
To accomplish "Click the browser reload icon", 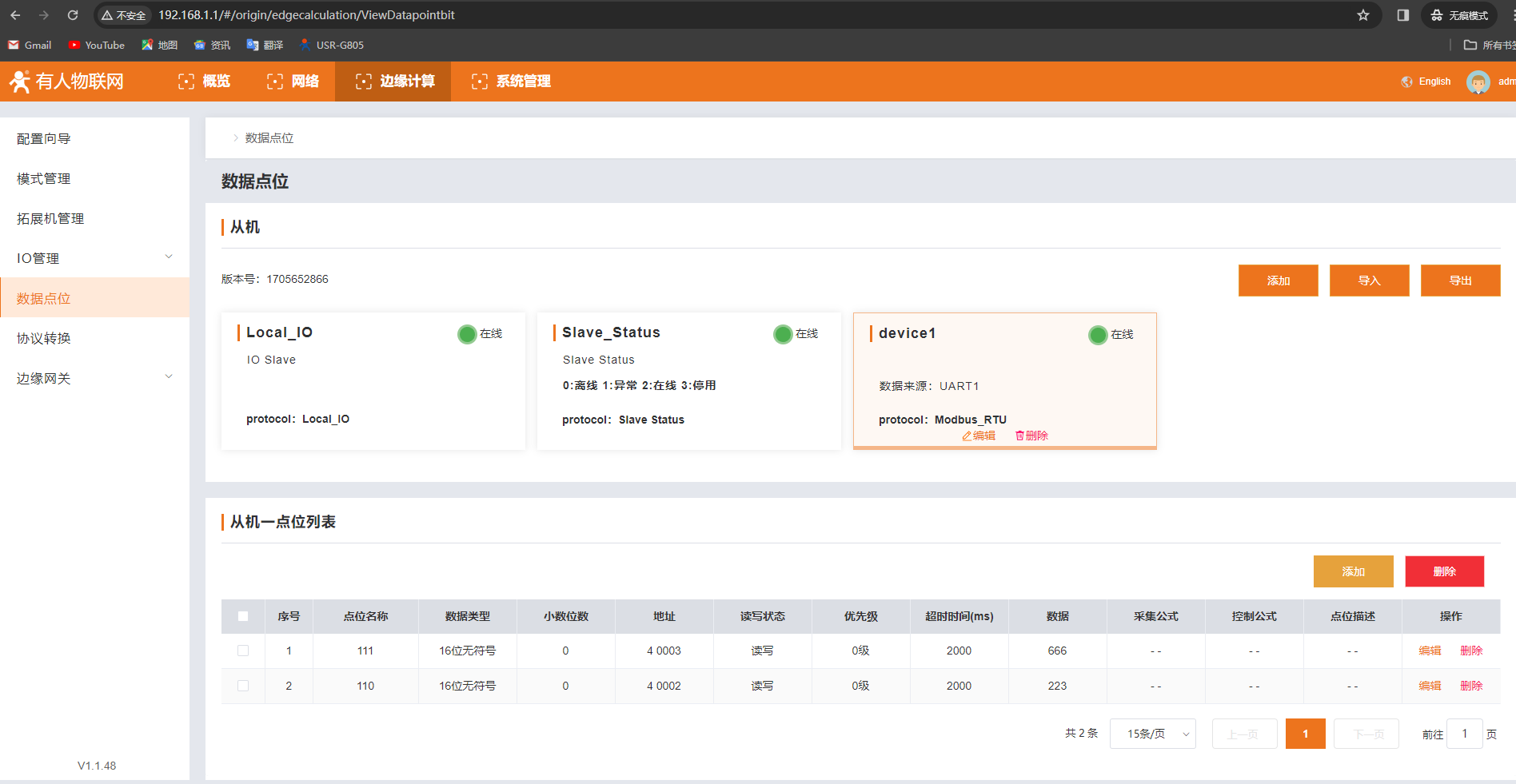I will tap(73, 15).
